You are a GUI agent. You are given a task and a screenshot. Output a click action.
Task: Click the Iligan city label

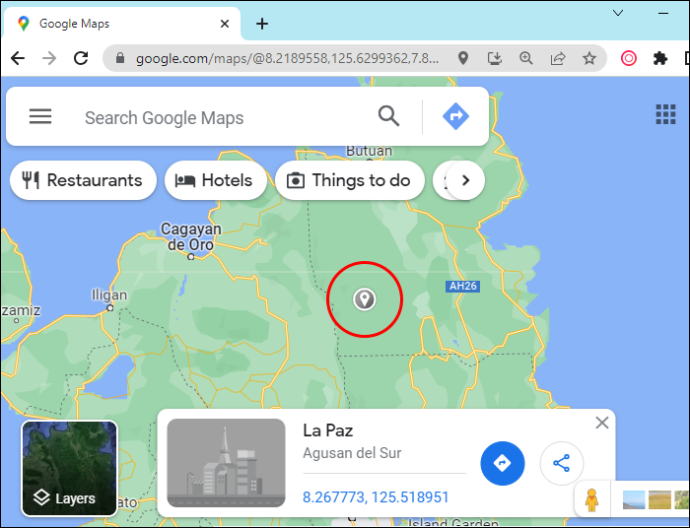coord(109,295)
